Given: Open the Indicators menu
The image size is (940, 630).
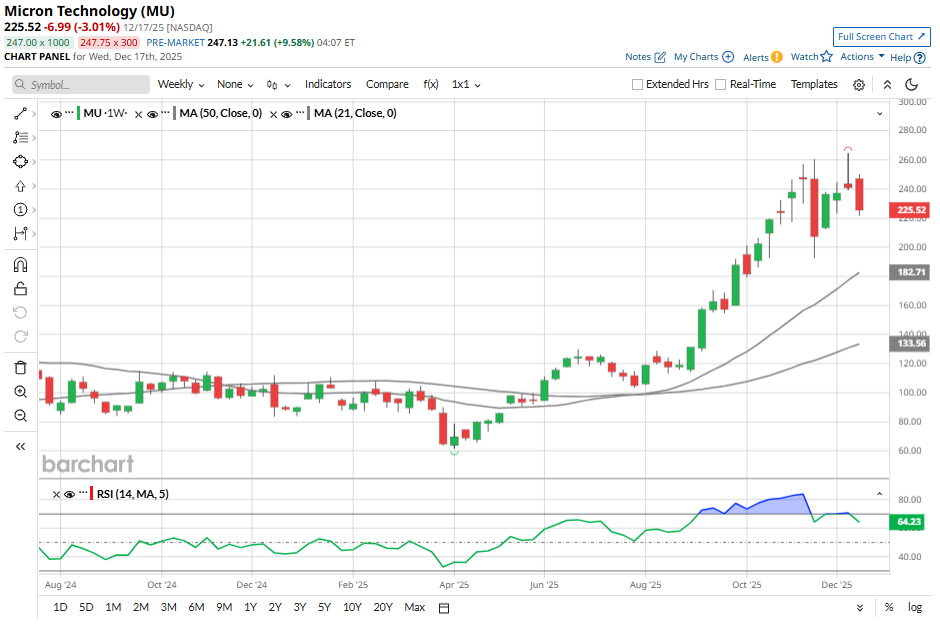Looking at the screenshot, I should pos(328,85).
